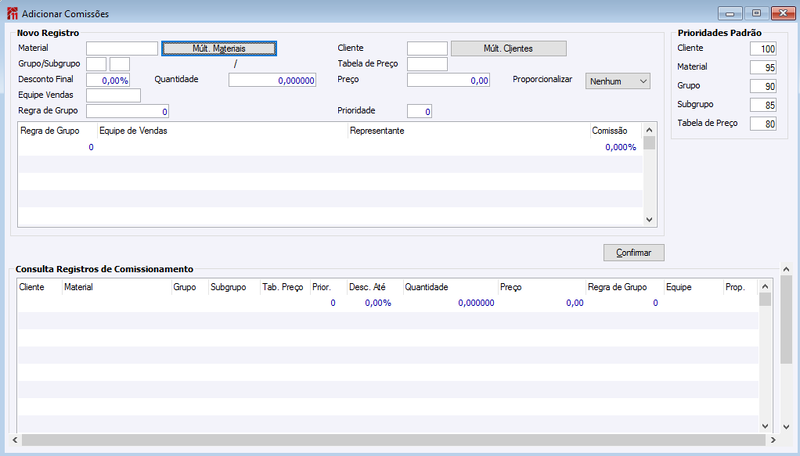Click the Quantidade input field
Viewport: 800px width, 456px height.
272,80
